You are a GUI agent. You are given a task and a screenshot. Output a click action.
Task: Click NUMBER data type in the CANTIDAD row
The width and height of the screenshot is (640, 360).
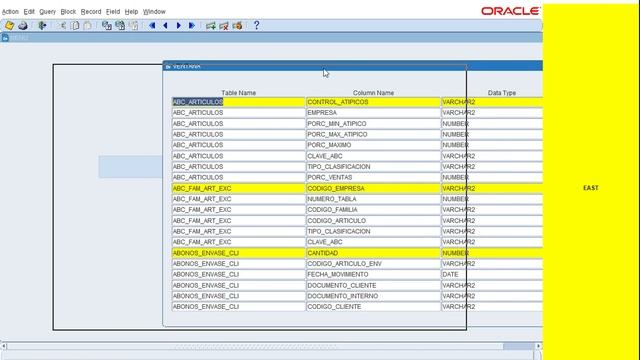tap(492, 253)
